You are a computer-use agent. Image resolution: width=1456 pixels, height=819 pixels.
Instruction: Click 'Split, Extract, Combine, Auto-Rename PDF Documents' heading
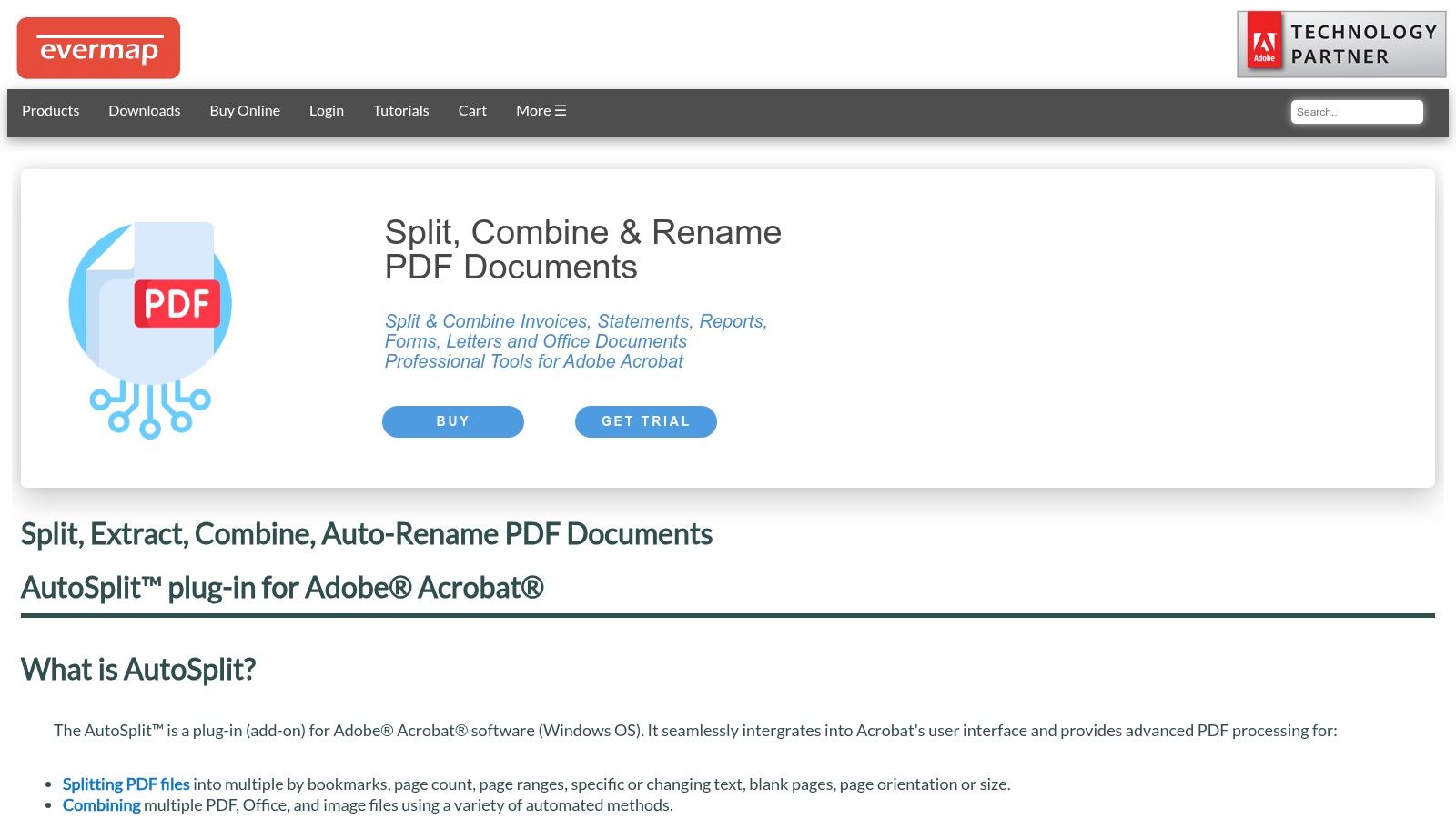tap(367, 534)
